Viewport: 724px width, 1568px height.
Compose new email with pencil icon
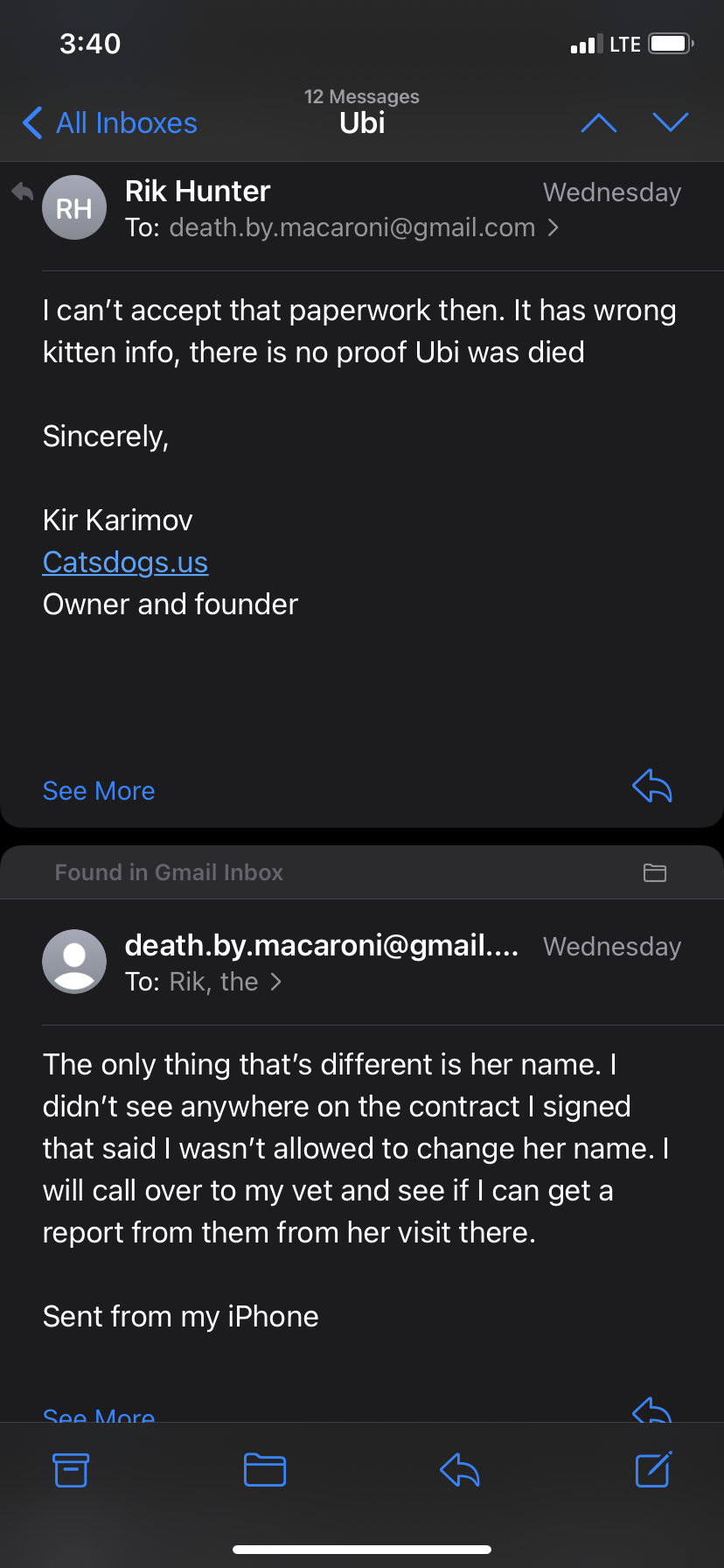pos(653,1469)
